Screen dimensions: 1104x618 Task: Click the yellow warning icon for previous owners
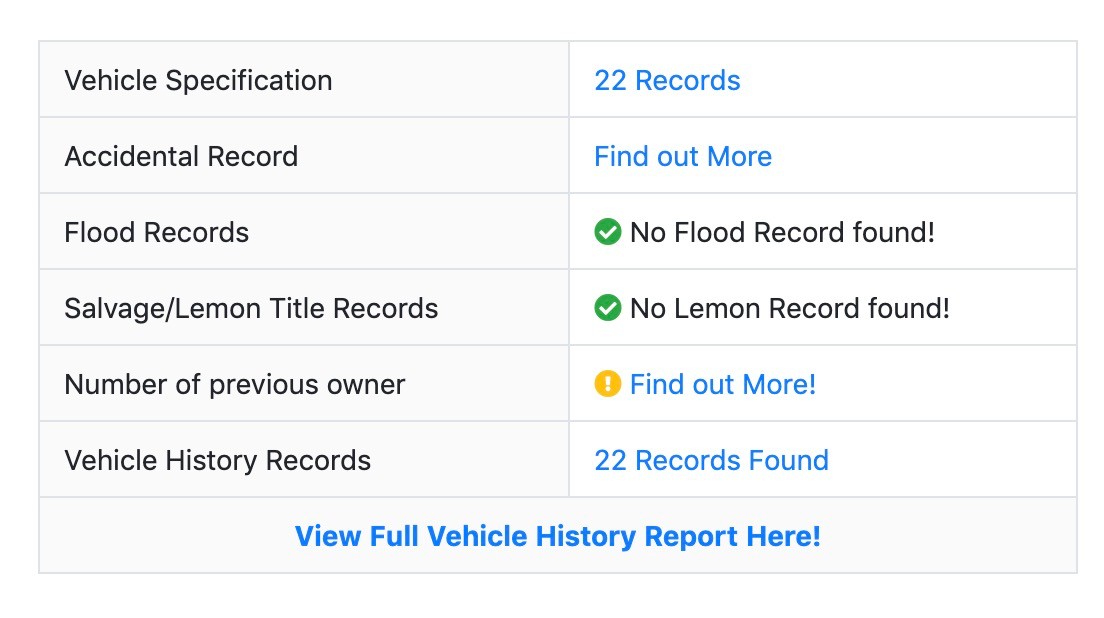pos(611,383)
